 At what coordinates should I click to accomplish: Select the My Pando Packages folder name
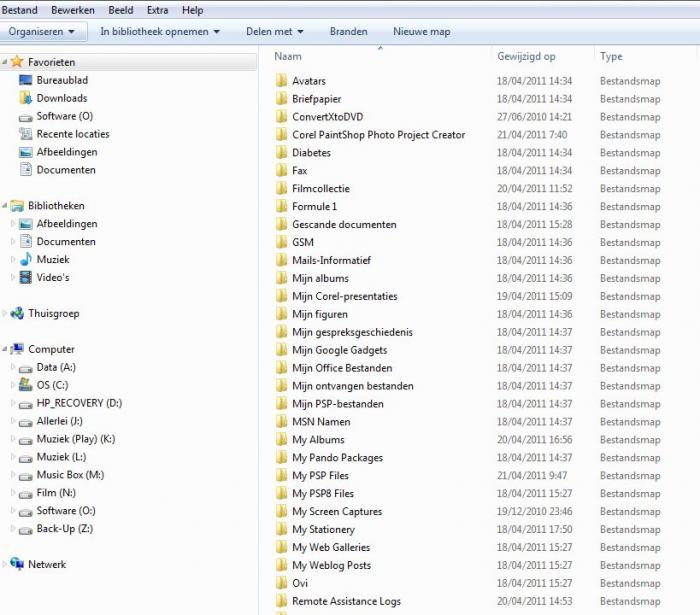pos(338,457)
